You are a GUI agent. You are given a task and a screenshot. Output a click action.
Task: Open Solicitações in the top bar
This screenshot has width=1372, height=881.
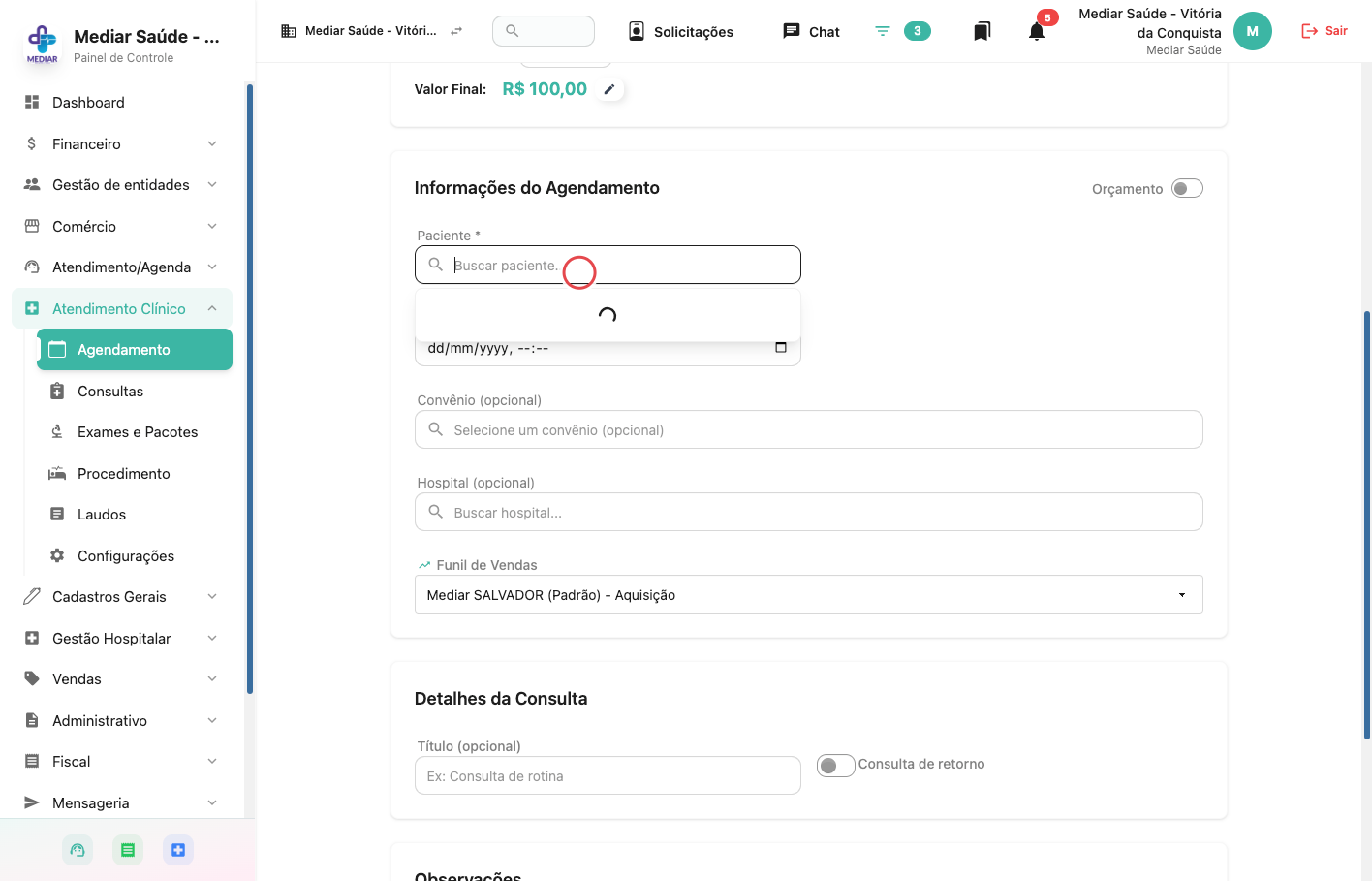680,31
